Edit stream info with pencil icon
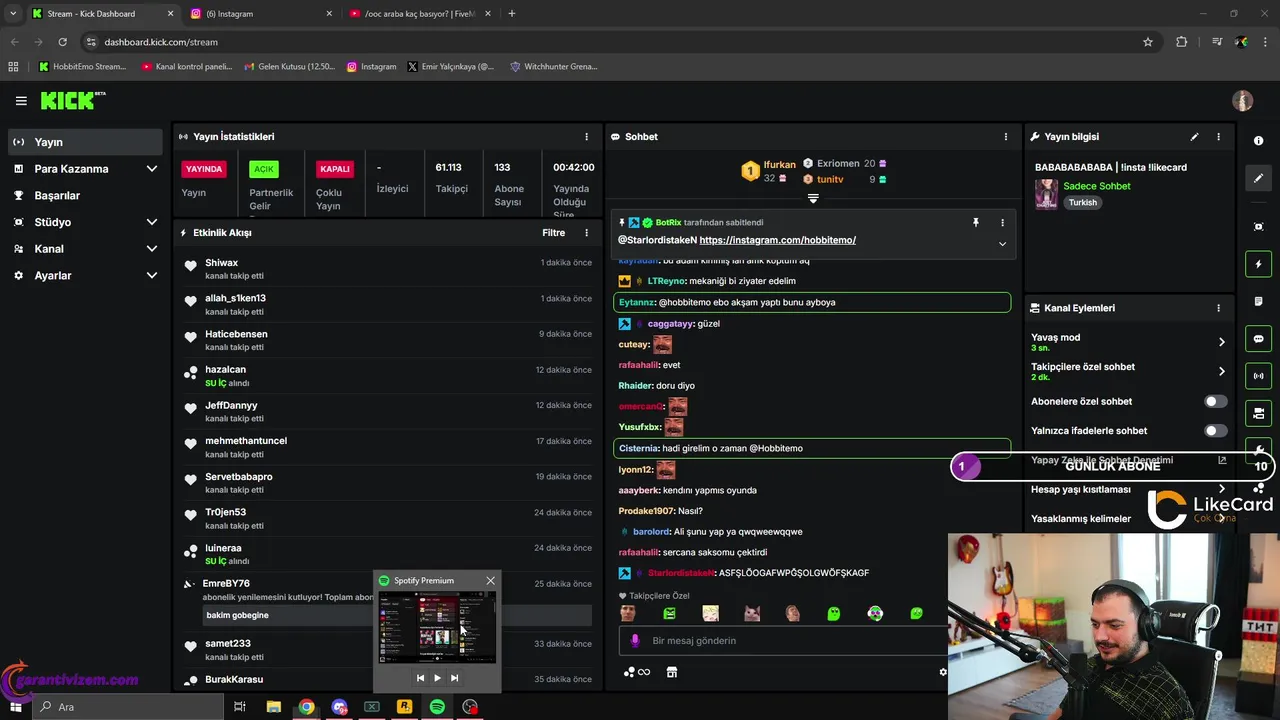1280x720 pixels. [1194, 137]
